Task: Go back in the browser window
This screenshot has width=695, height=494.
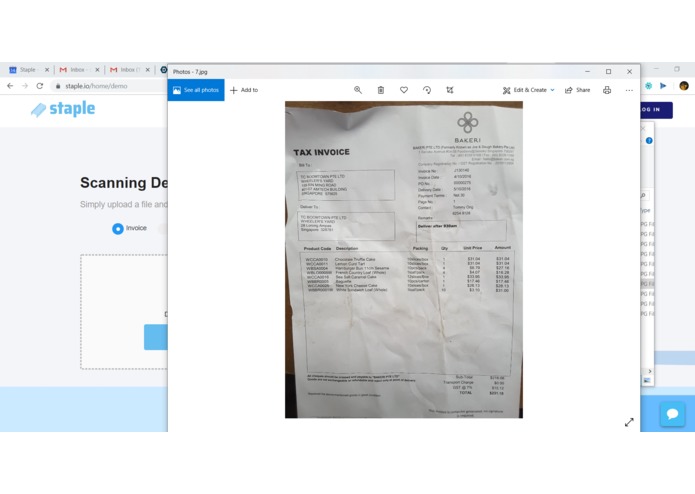Action: pos(10,86)
